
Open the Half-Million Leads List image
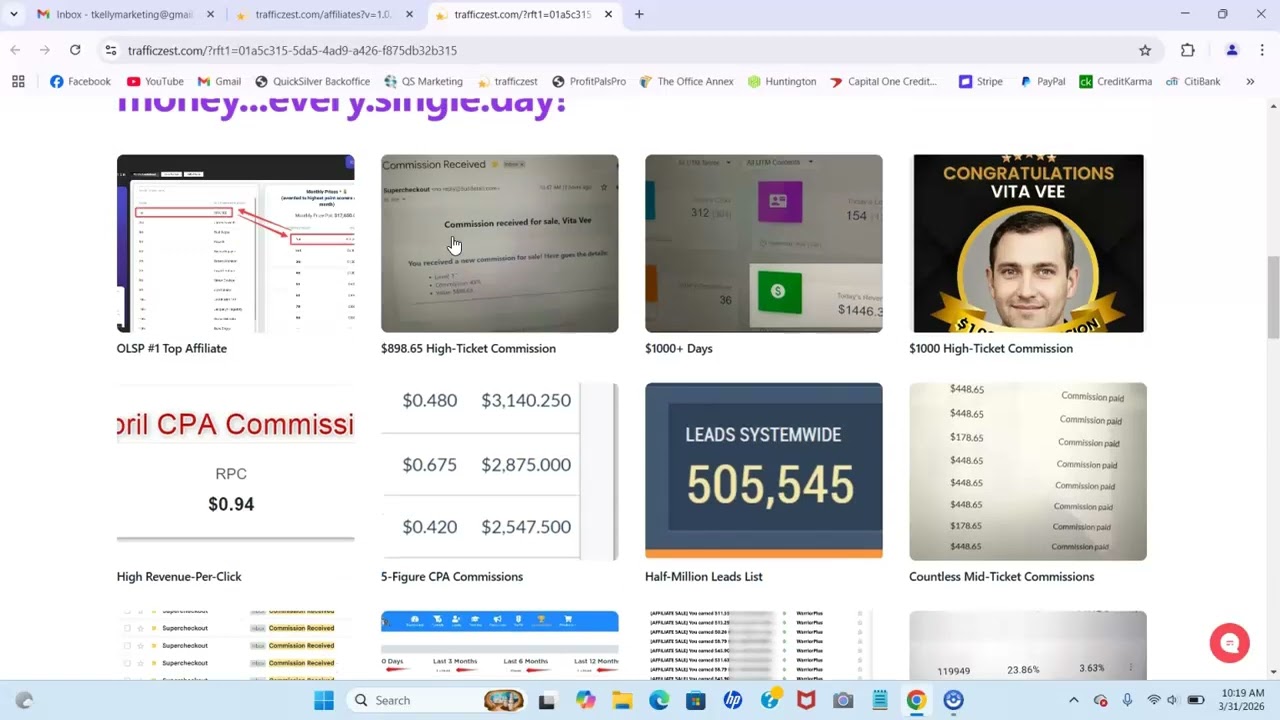point(763,470)
